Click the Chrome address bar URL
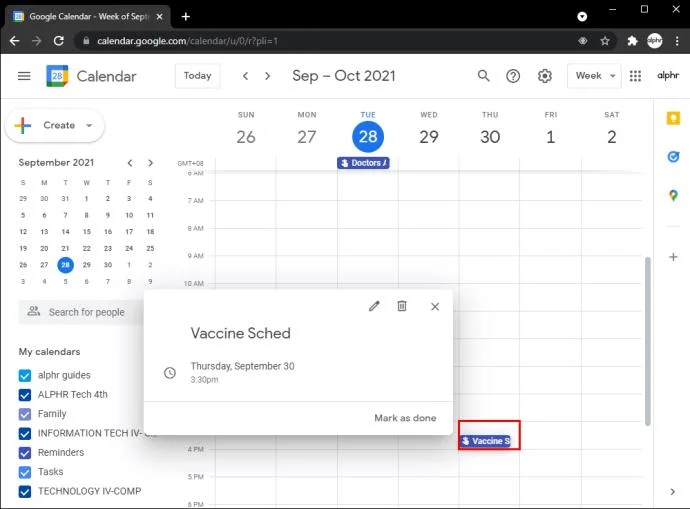 point(187,41)
